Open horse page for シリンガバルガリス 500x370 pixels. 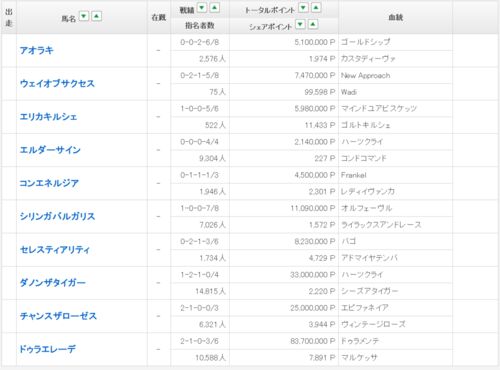57,216
